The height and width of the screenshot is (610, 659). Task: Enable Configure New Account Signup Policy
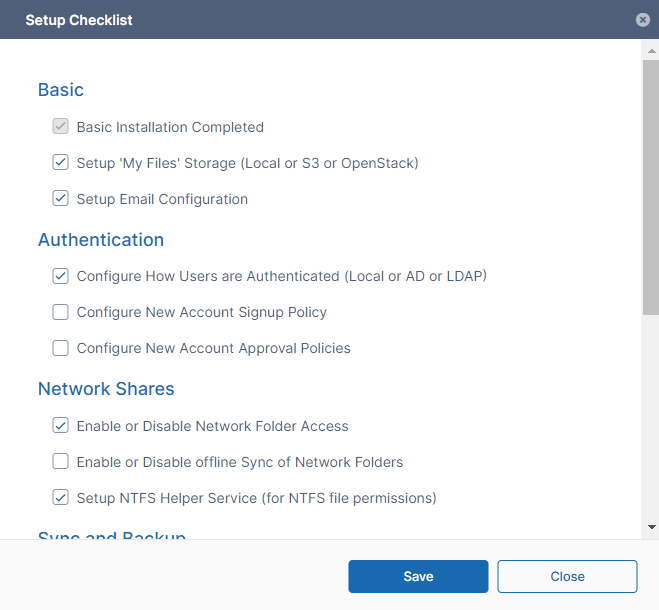[61, 312]
